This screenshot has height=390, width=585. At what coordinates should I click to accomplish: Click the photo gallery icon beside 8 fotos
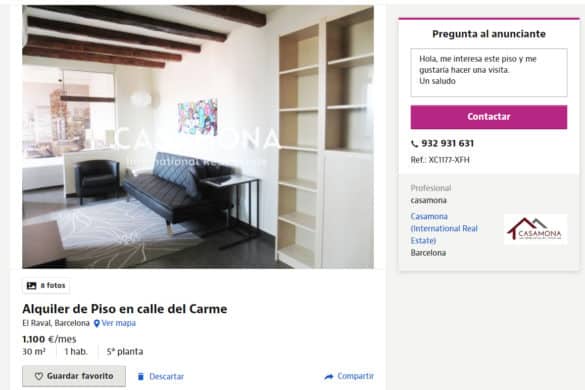tap(31, 286)
